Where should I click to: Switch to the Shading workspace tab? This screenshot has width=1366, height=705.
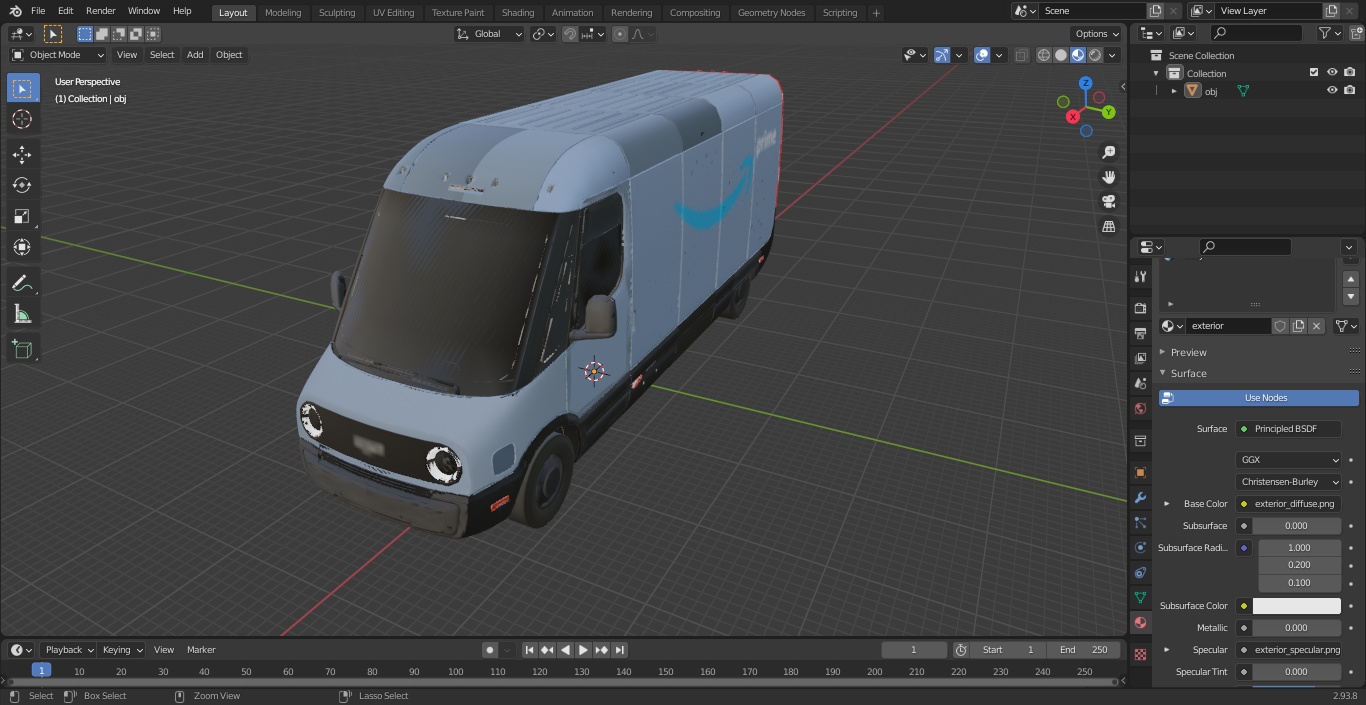518,12
